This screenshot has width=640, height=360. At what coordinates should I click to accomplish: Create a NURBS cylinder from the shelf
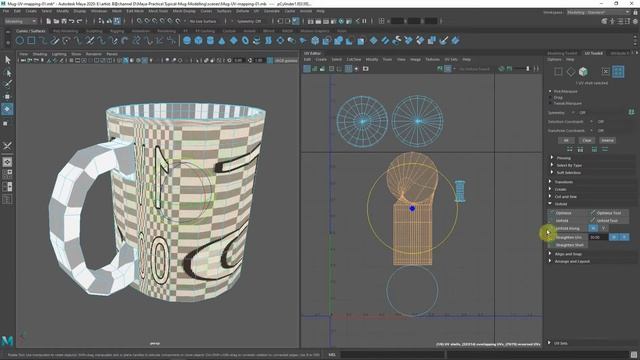210,40
